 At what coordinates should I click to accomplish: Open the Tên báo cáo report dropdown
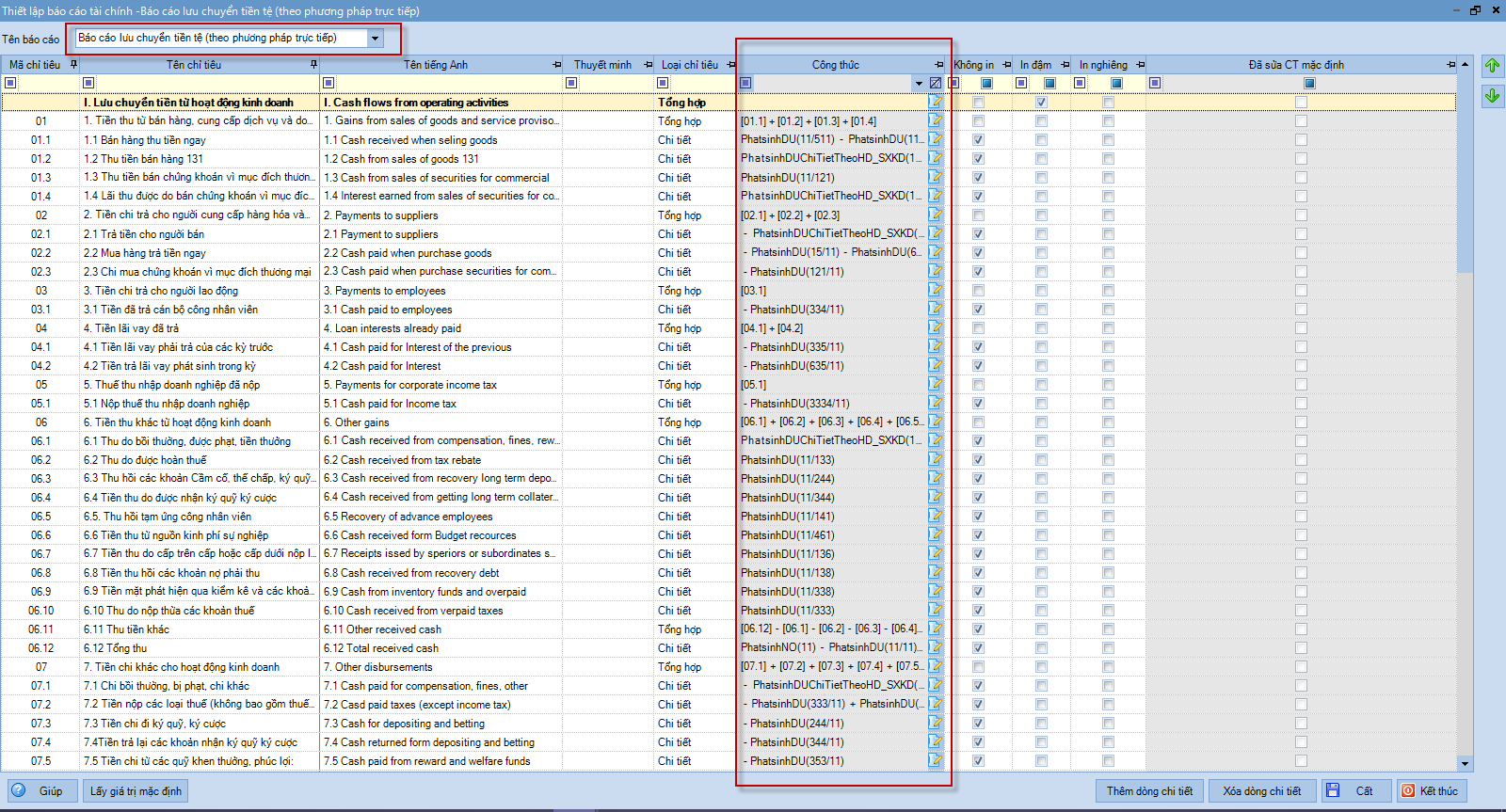(x=376, y=39)
